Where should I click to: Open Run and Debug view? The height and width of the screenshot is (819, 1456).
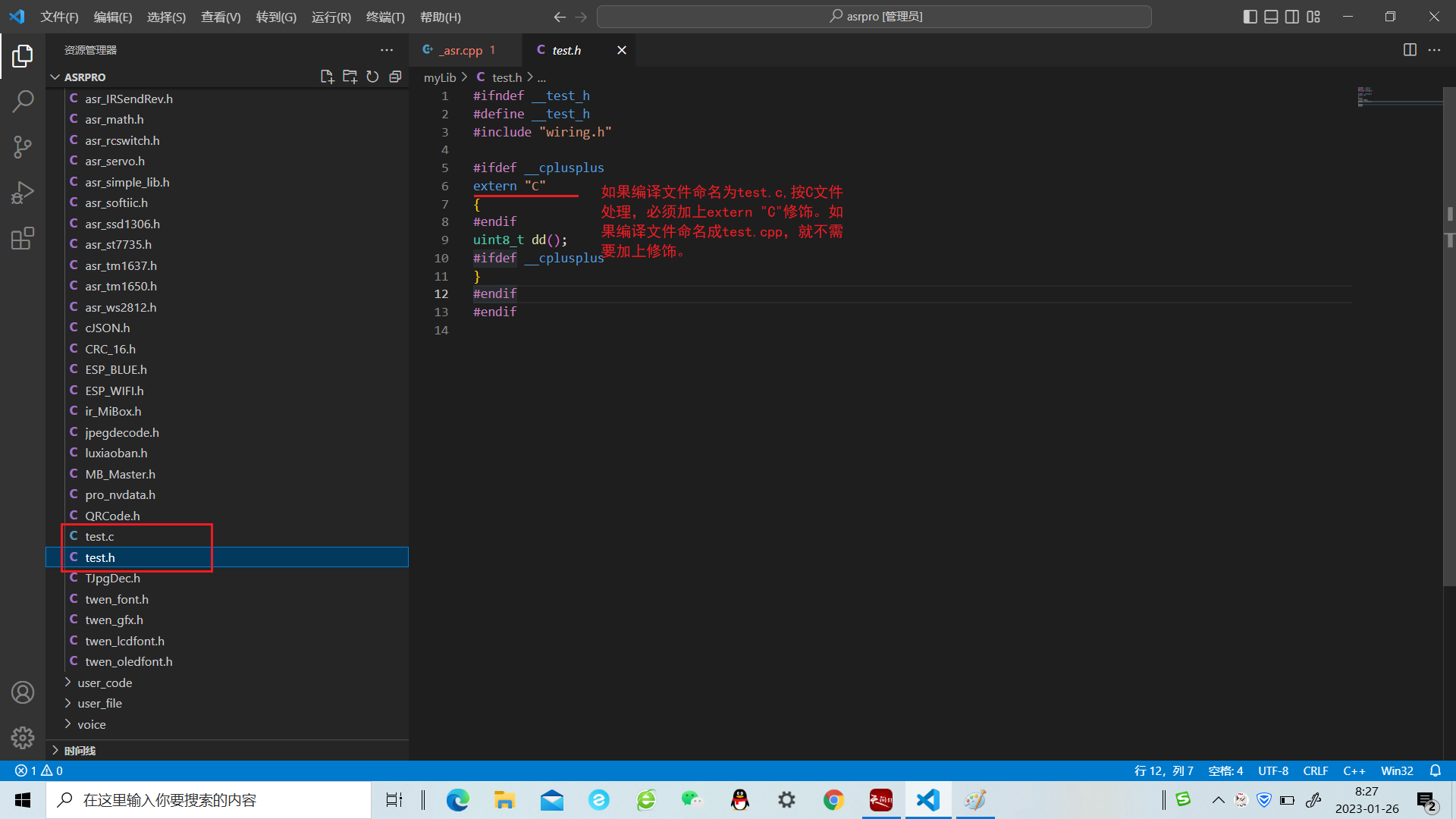[23, 193]
